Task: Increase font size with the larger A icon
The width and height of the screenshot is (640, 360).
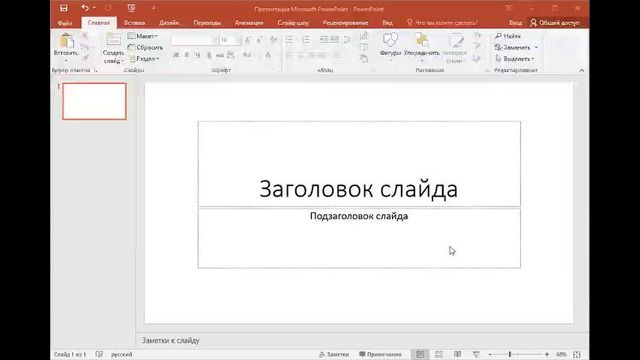Action: pos(248,40)
